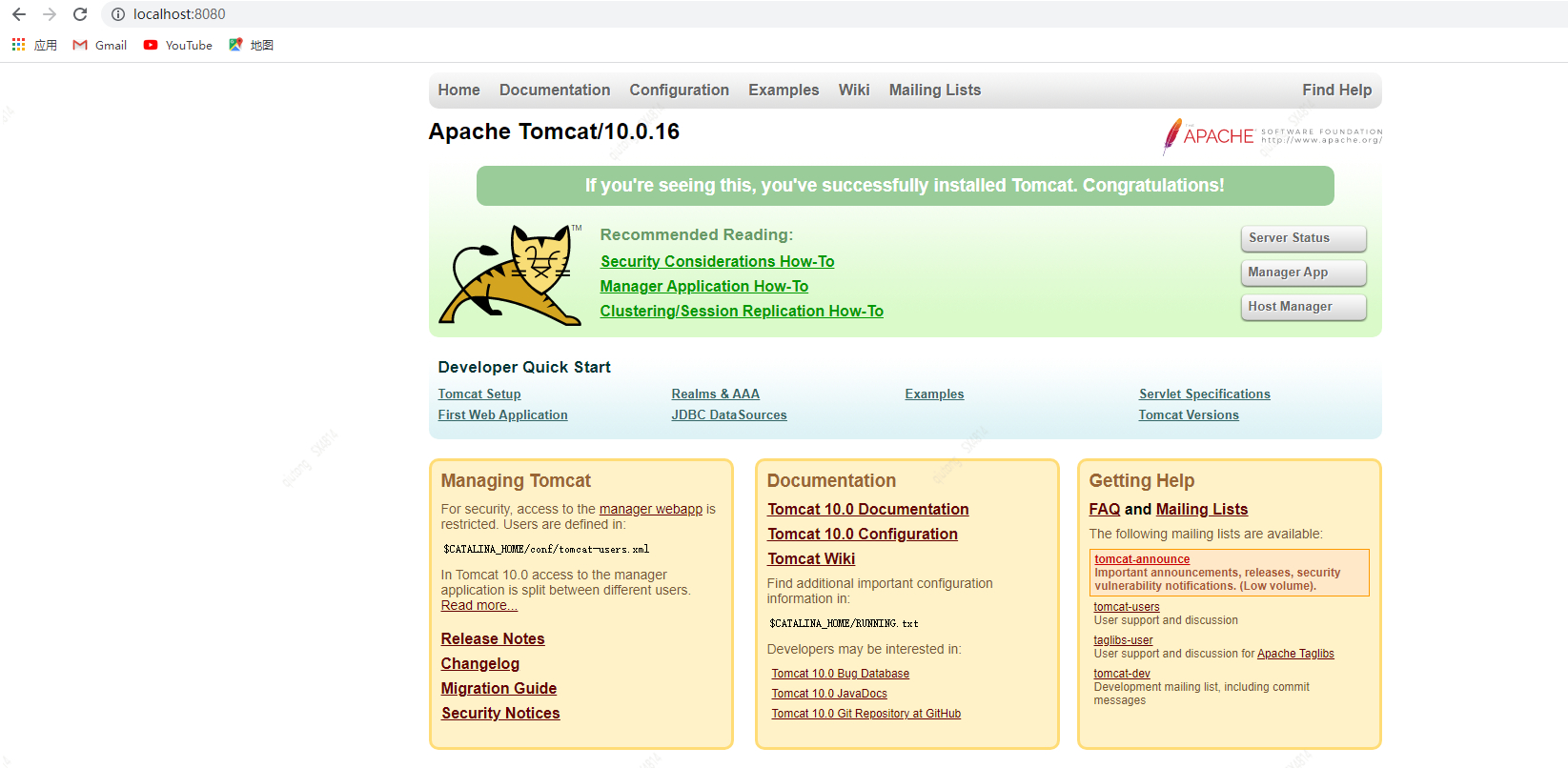Open Examples link under Developer Quick Start
This screenshot has height=768, width=1568.
point(934,394)
